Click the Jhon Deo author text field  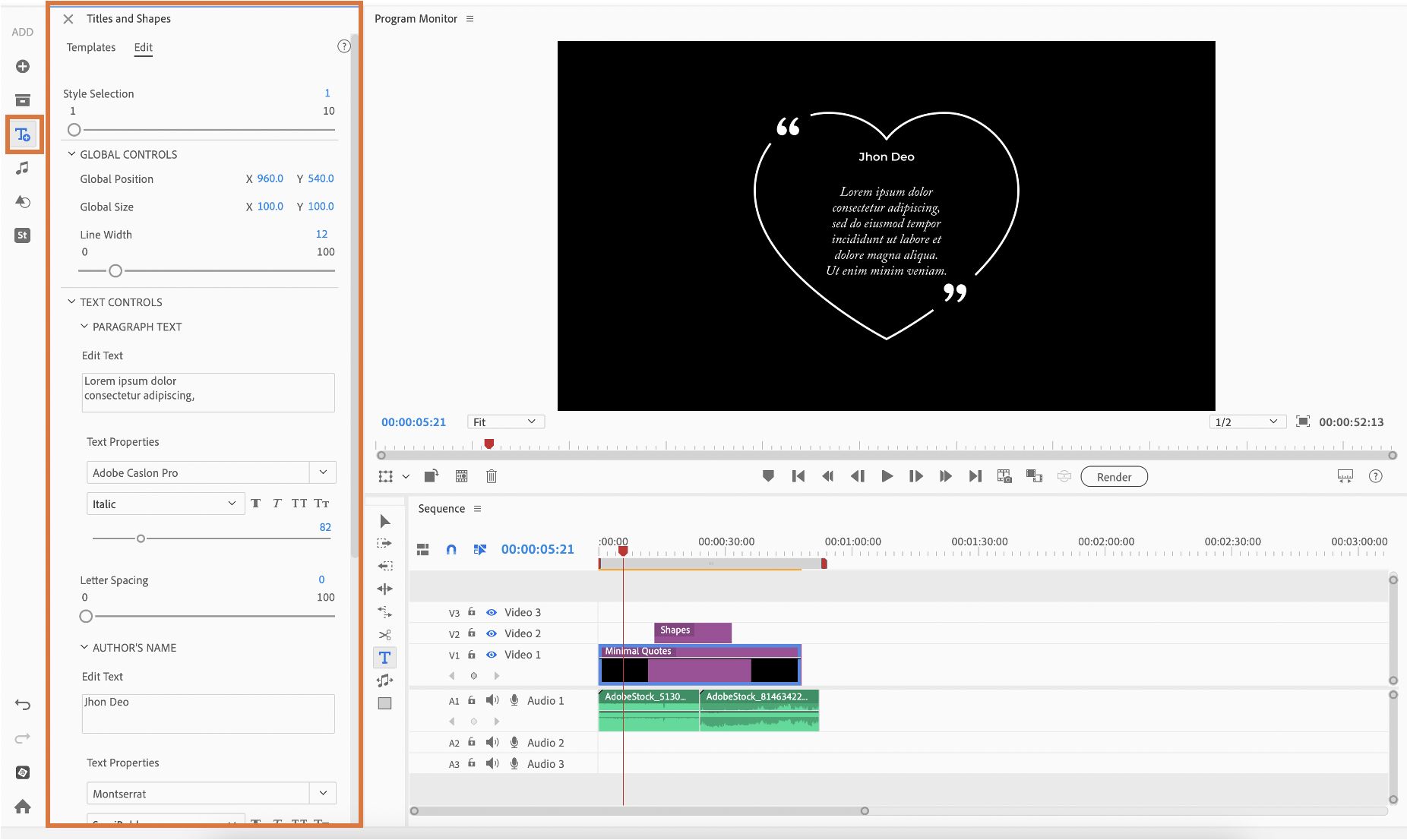208,713
